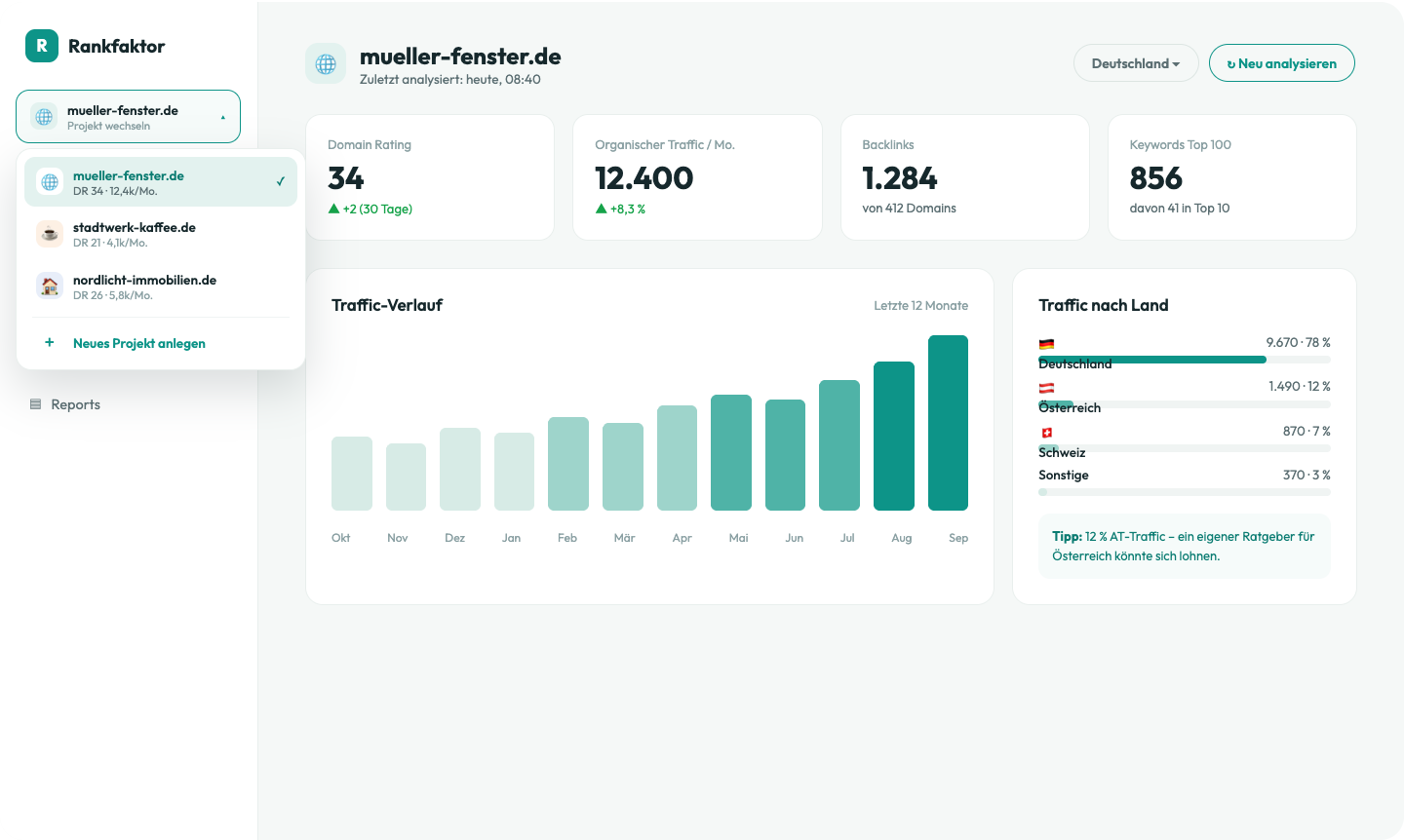1404x840 pixels.
Task: Click the Domain Rating card value 34
Action: [x=346, y=178]
